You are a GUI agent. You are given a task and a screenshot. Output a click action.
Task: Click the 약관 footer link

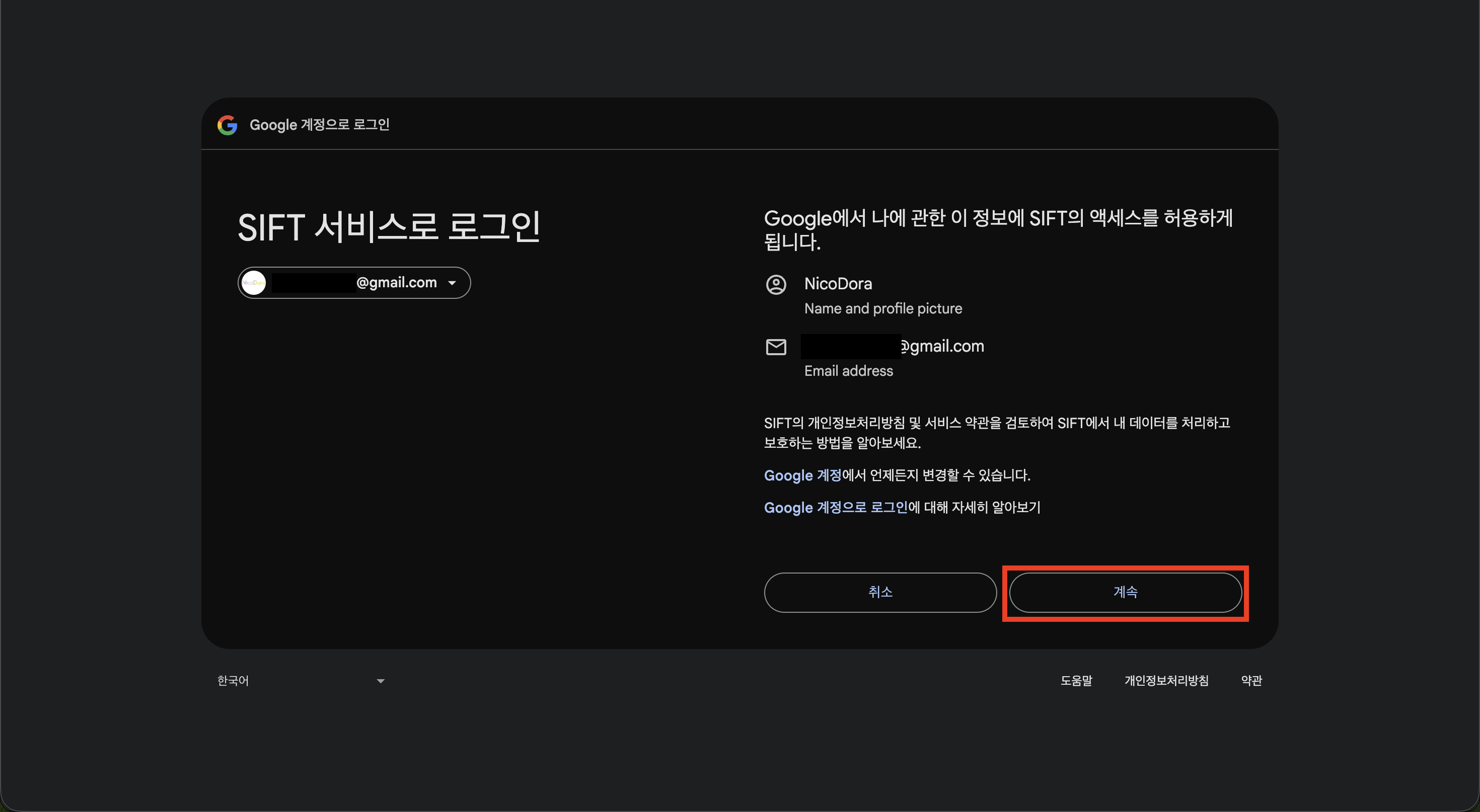click(x=1251, y=681)
